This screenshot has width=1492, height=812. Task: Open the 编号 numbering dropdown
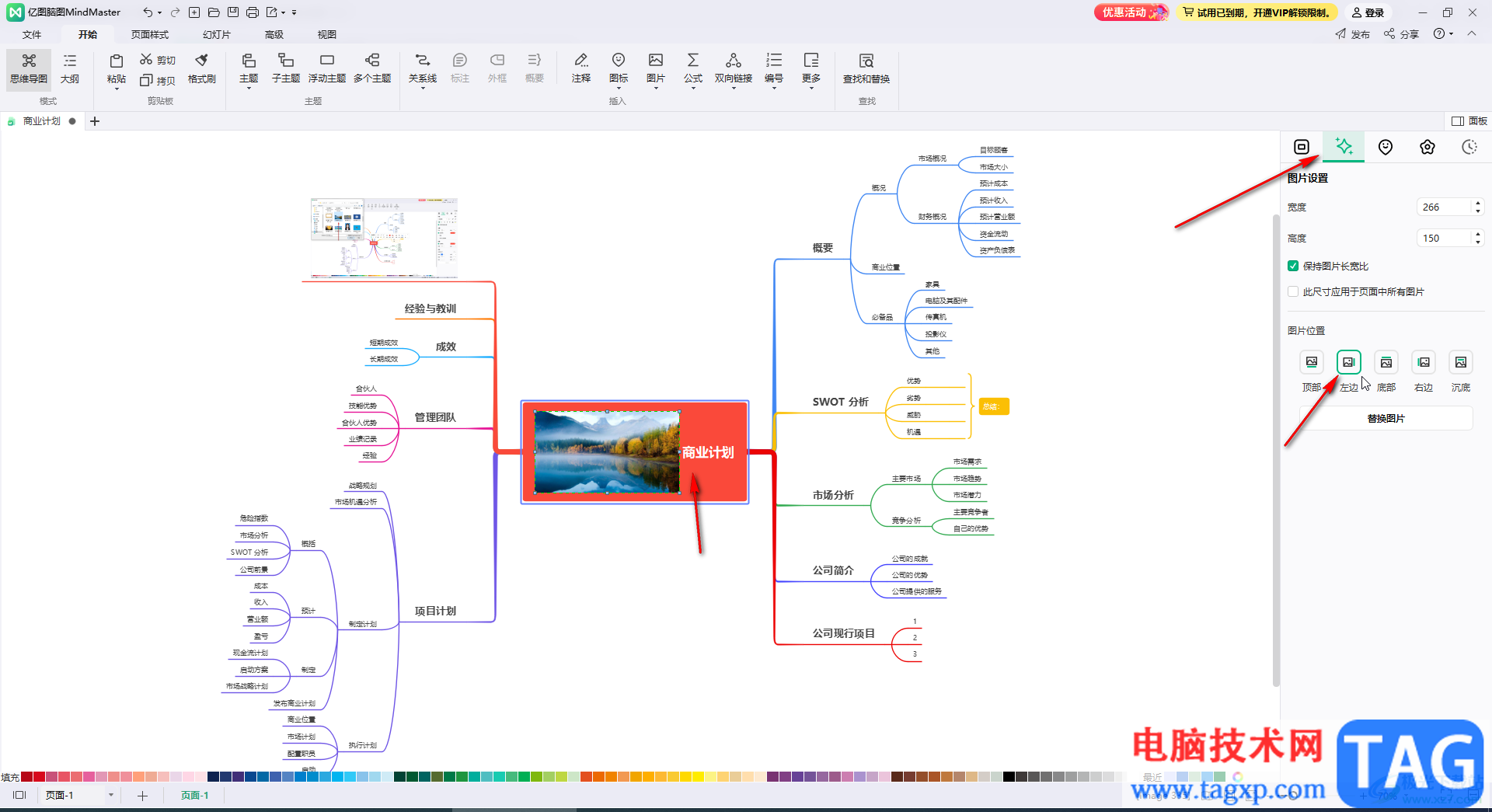point(774,89)
